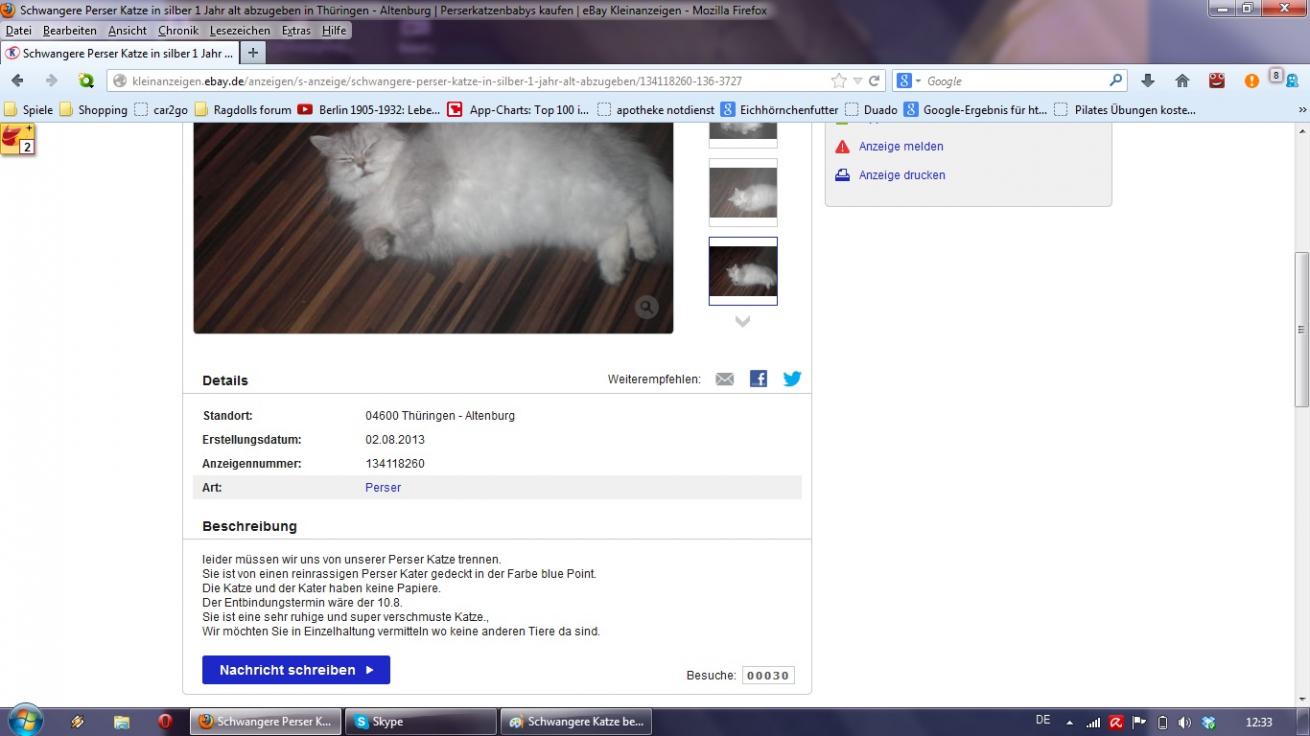Image resolution: width=1310 pixels, height=736 pixels.
Task: Share the ad on Twitter
Action: [792, 379]
